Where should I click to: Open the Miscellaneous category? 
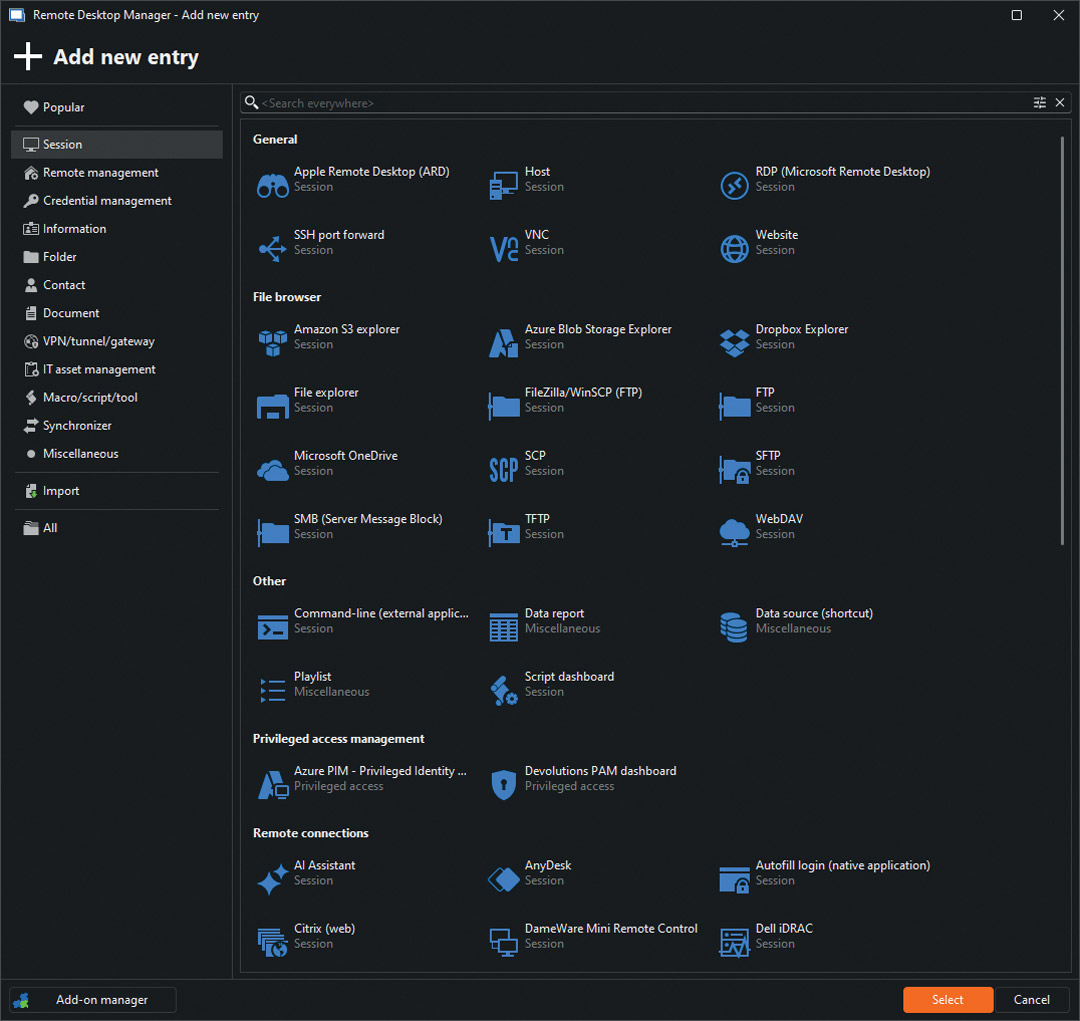(x=117, y=454)
